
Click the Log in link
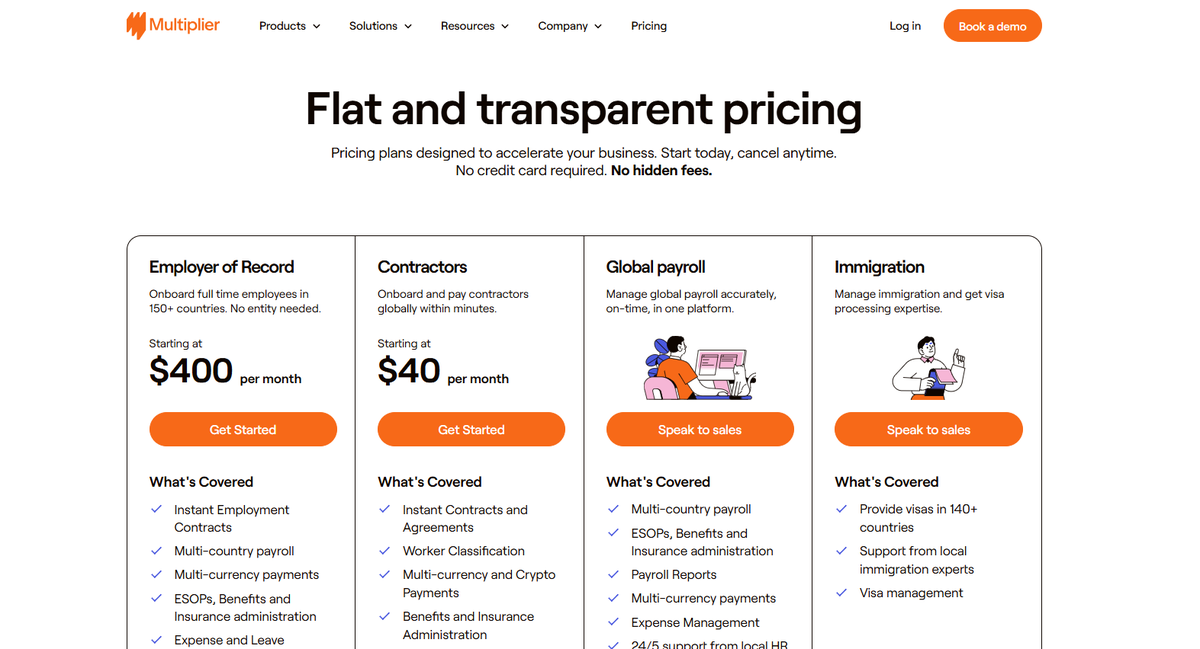coord(905,26)
